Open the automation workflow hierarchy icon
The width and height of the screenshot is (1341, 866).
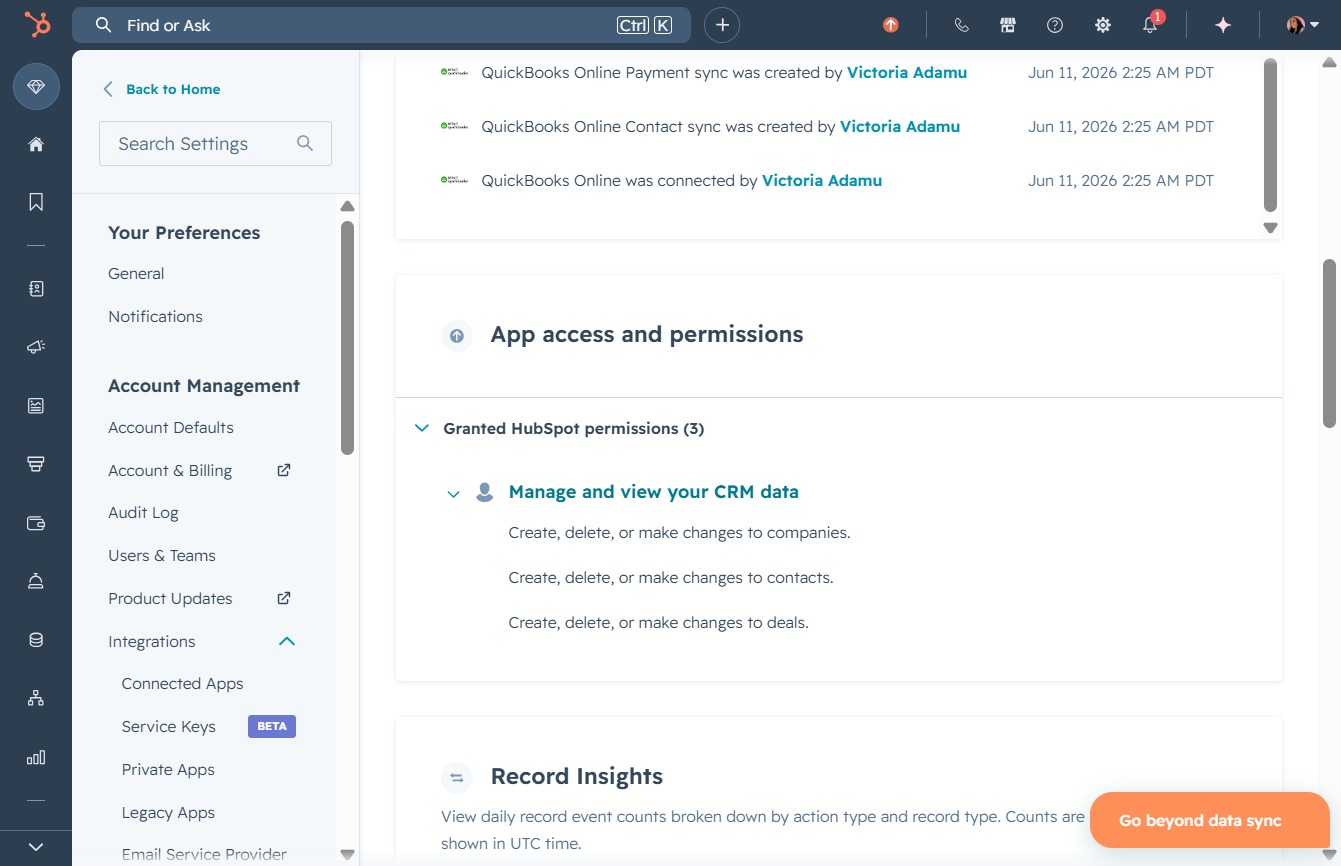pos(36,698)
